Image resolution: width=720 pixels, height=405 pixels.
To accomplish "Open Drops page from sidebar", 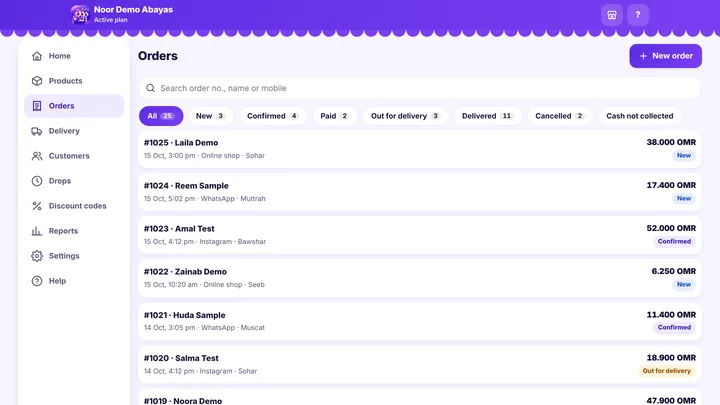I will tap(74, 181).
